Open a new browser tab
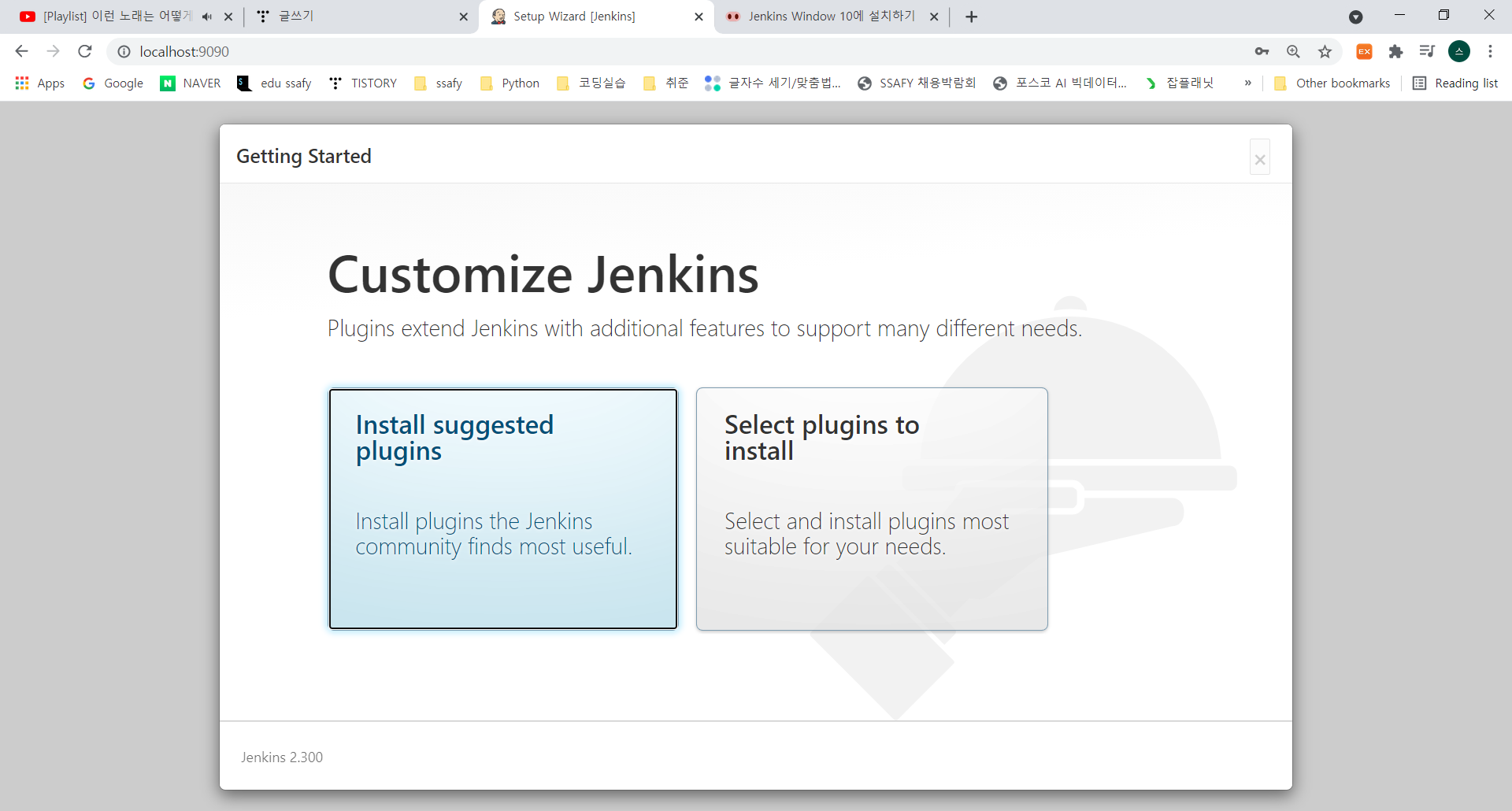This screenshot has width=1512, height=811. click(972, 17)
